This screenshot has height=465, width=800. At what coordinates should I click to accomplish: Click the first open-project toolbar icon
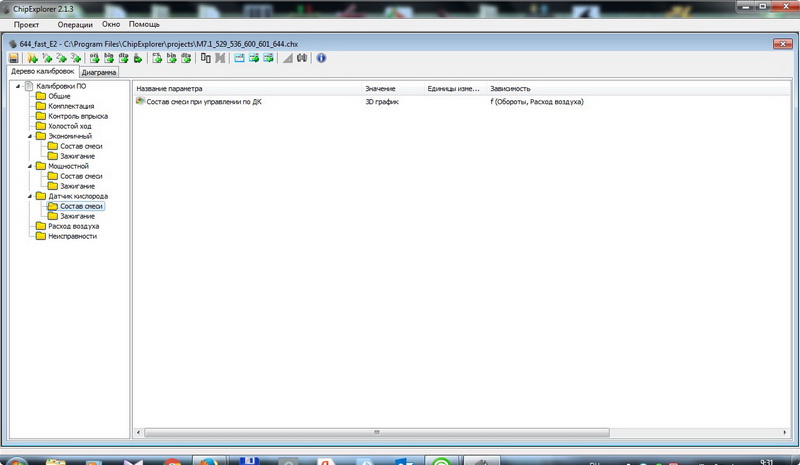pos(33,58)
